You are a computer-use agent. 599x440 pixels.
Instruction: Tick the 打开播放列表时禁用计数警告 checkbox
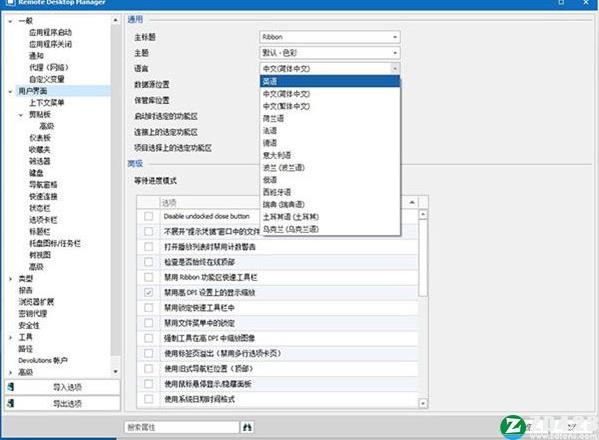point(149,247)
